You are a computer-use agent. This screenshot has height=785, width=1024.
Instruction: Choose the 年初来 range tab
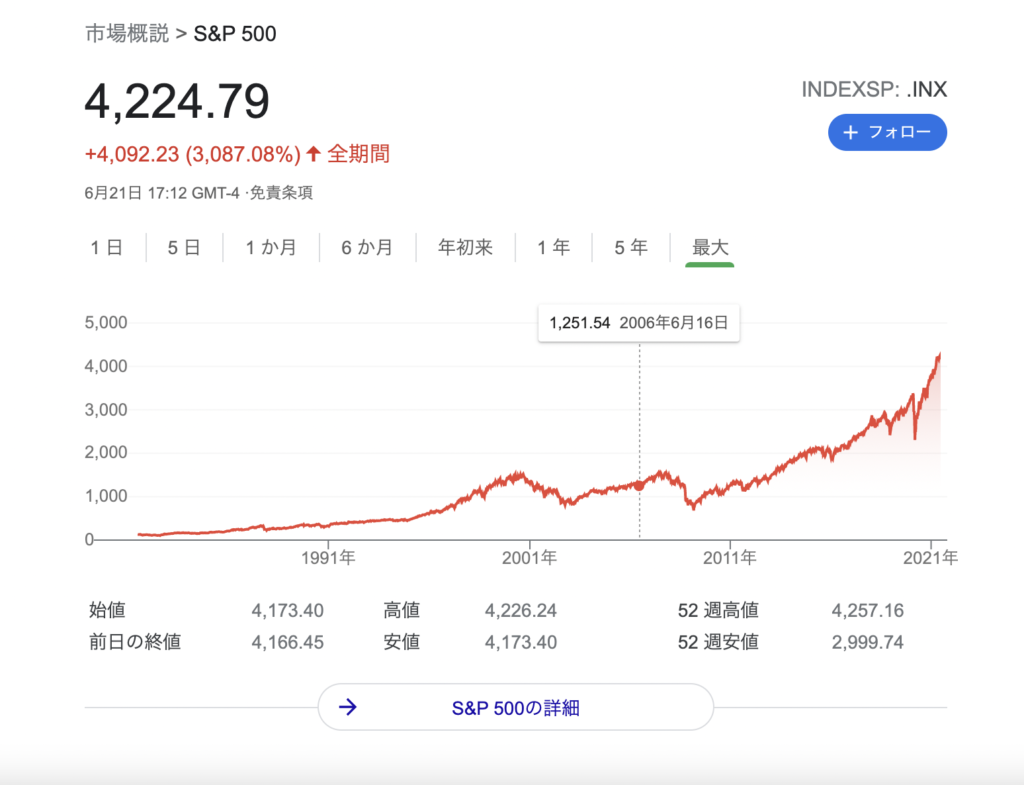coord(465,248)
